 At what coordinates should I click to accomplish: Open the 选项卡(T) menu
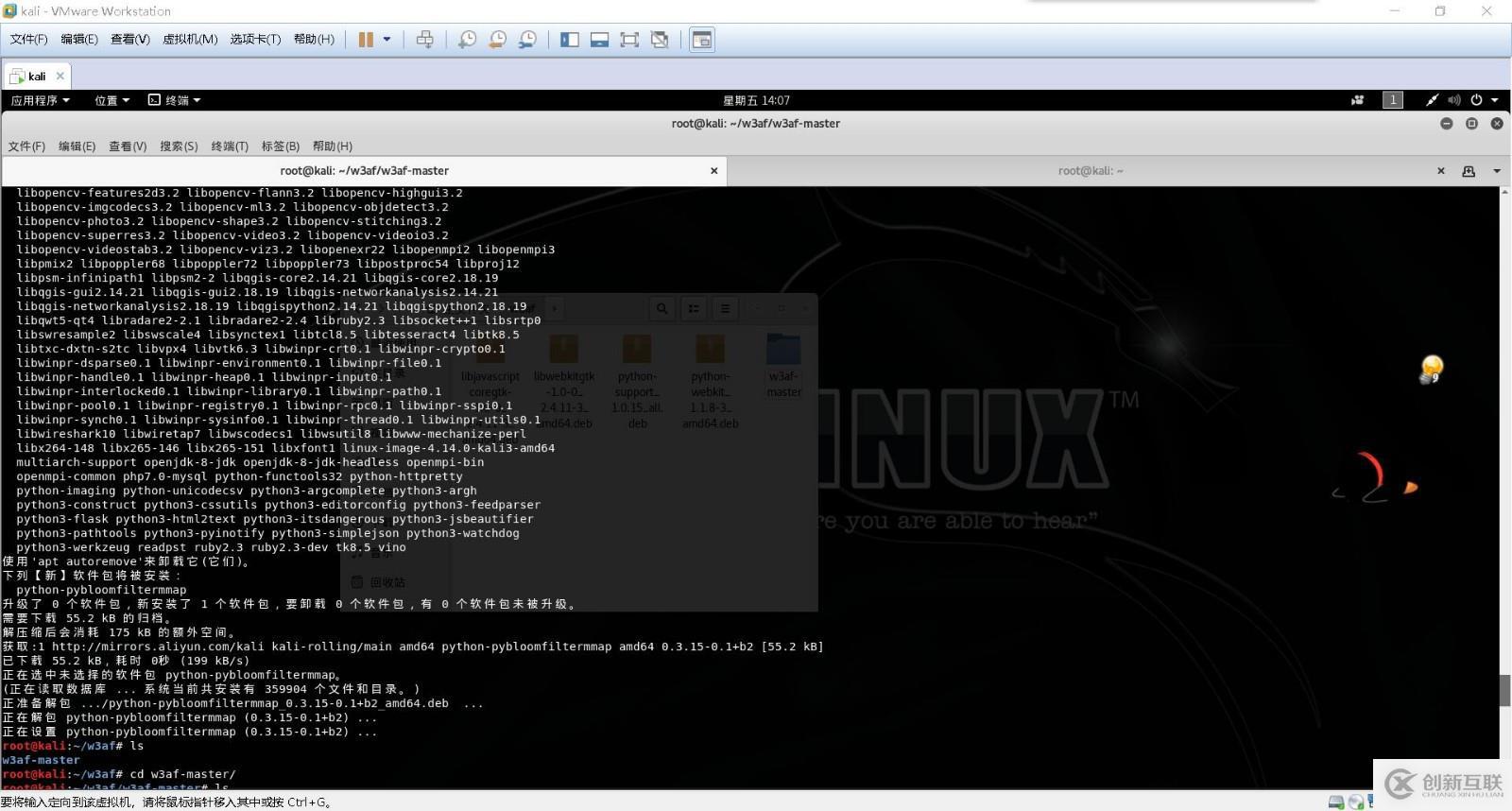(255, 40)
